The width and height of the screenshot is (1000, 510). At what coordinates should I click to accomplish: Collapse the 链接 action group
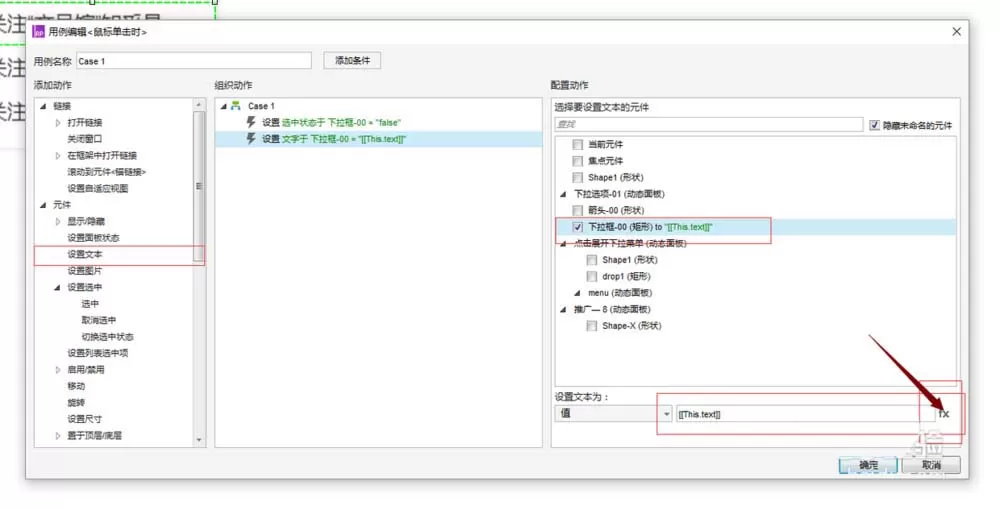(x=43, y=106)
